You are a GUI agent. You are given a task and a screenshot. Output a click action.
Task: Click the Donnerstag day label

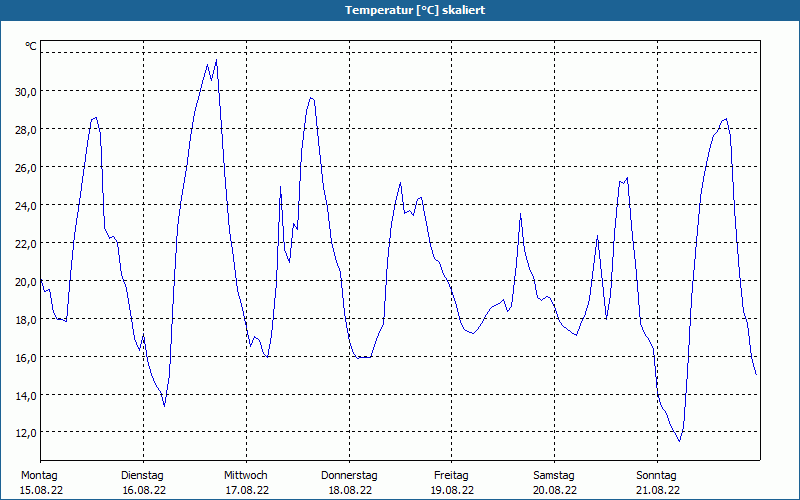pyautogui.click(x=349, y=476)
